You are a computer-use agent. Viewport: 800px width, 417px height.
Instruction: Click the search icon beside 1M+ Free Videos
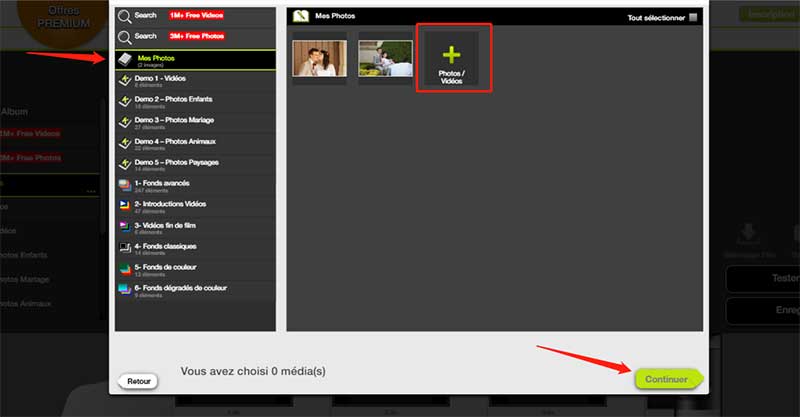(123, 16)
